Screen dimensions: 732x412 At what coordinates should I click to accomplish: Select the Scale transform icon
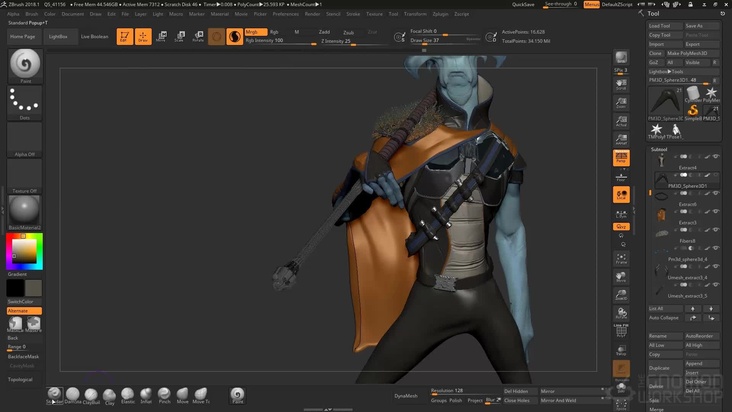click(x=179, y=37)
